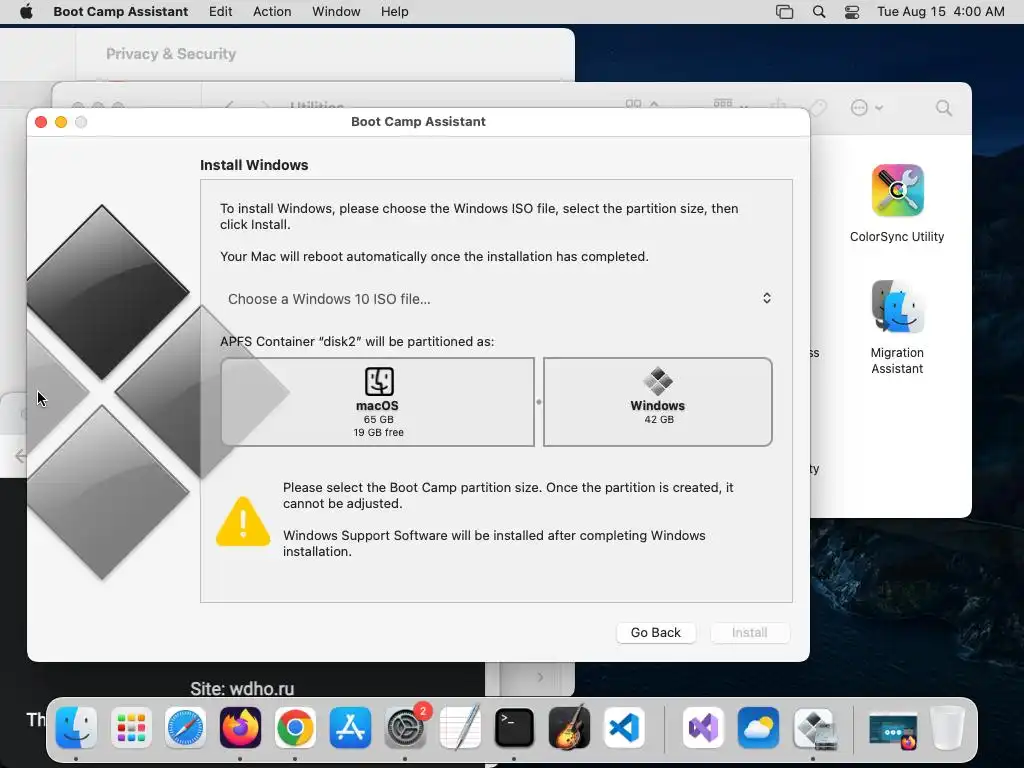Click the Stage Manager menu bar icon
The image size is (1024, 768).
click(784, 12)
